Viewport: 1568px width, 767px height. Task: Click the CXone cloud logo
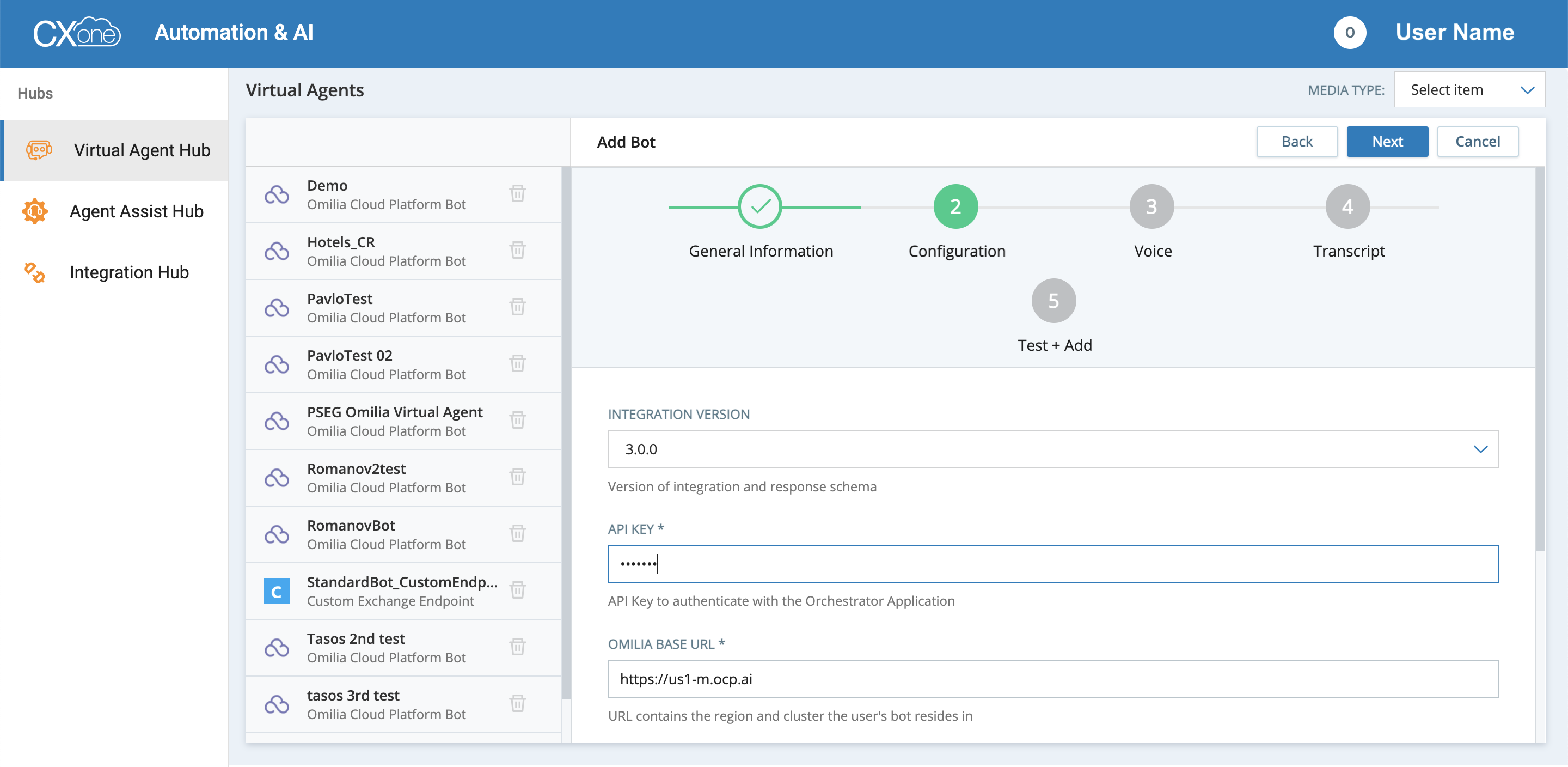[x=77, y=33]
